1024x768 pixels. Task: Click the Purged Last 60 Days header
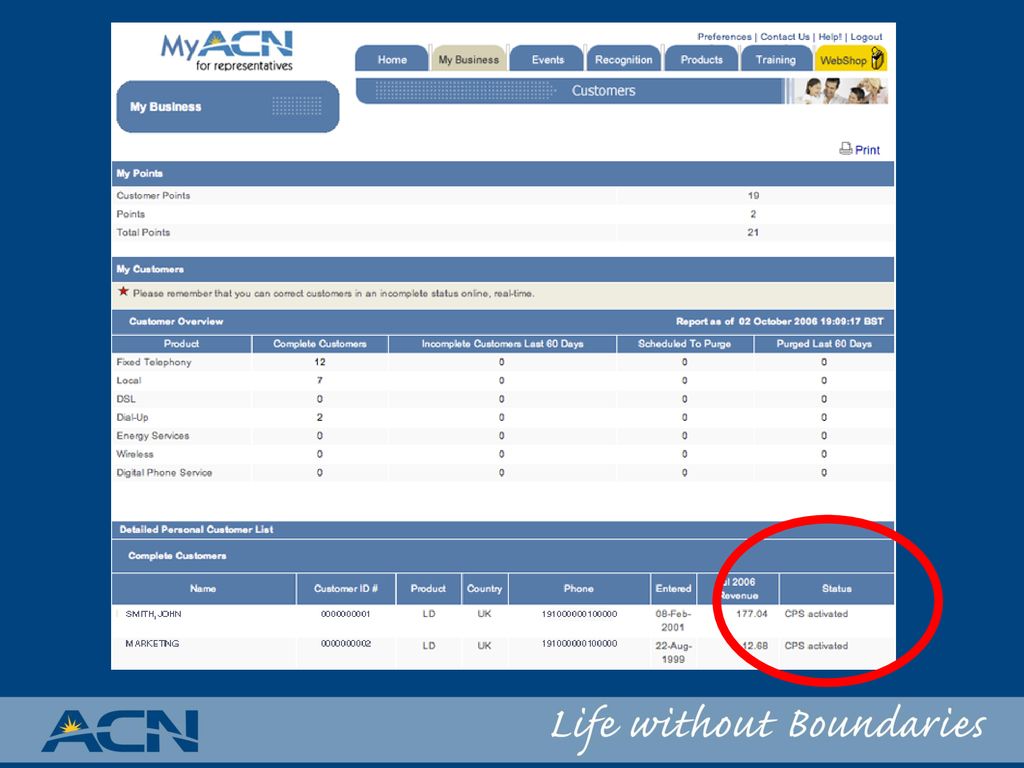[x=824, y=344]
